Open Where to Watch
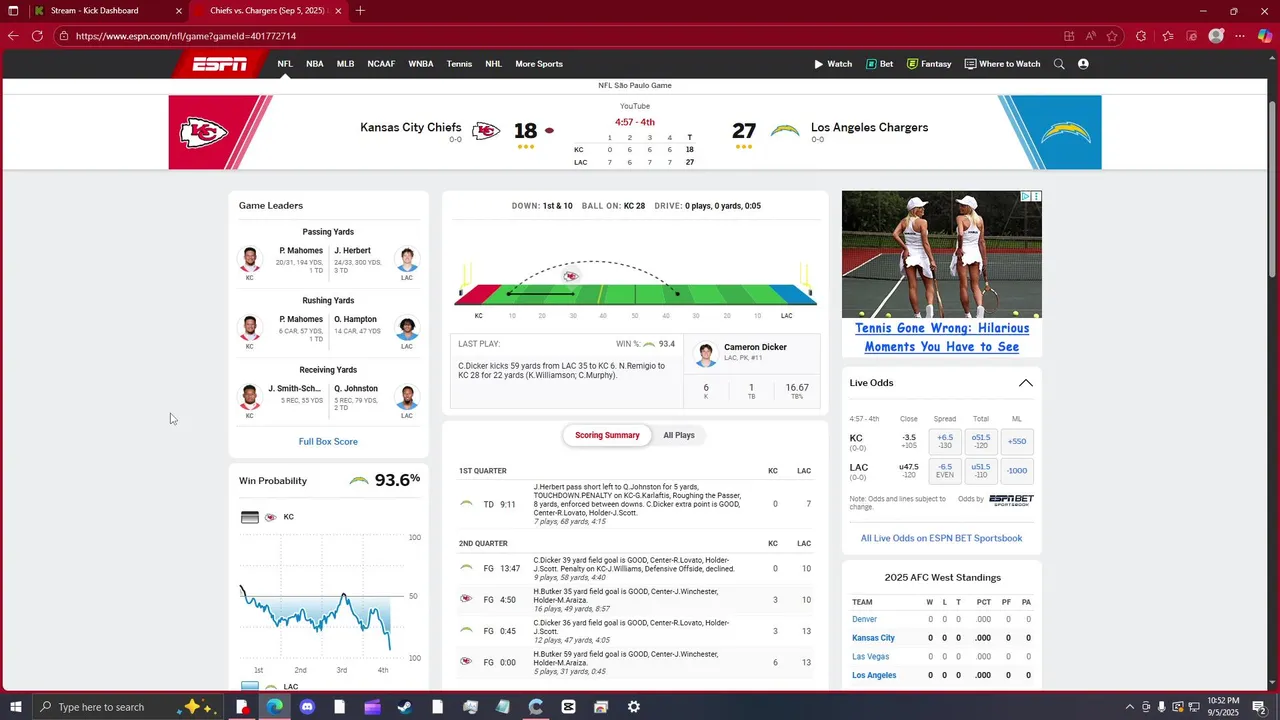This screenshot has height=720, width=1280. 1002,64
